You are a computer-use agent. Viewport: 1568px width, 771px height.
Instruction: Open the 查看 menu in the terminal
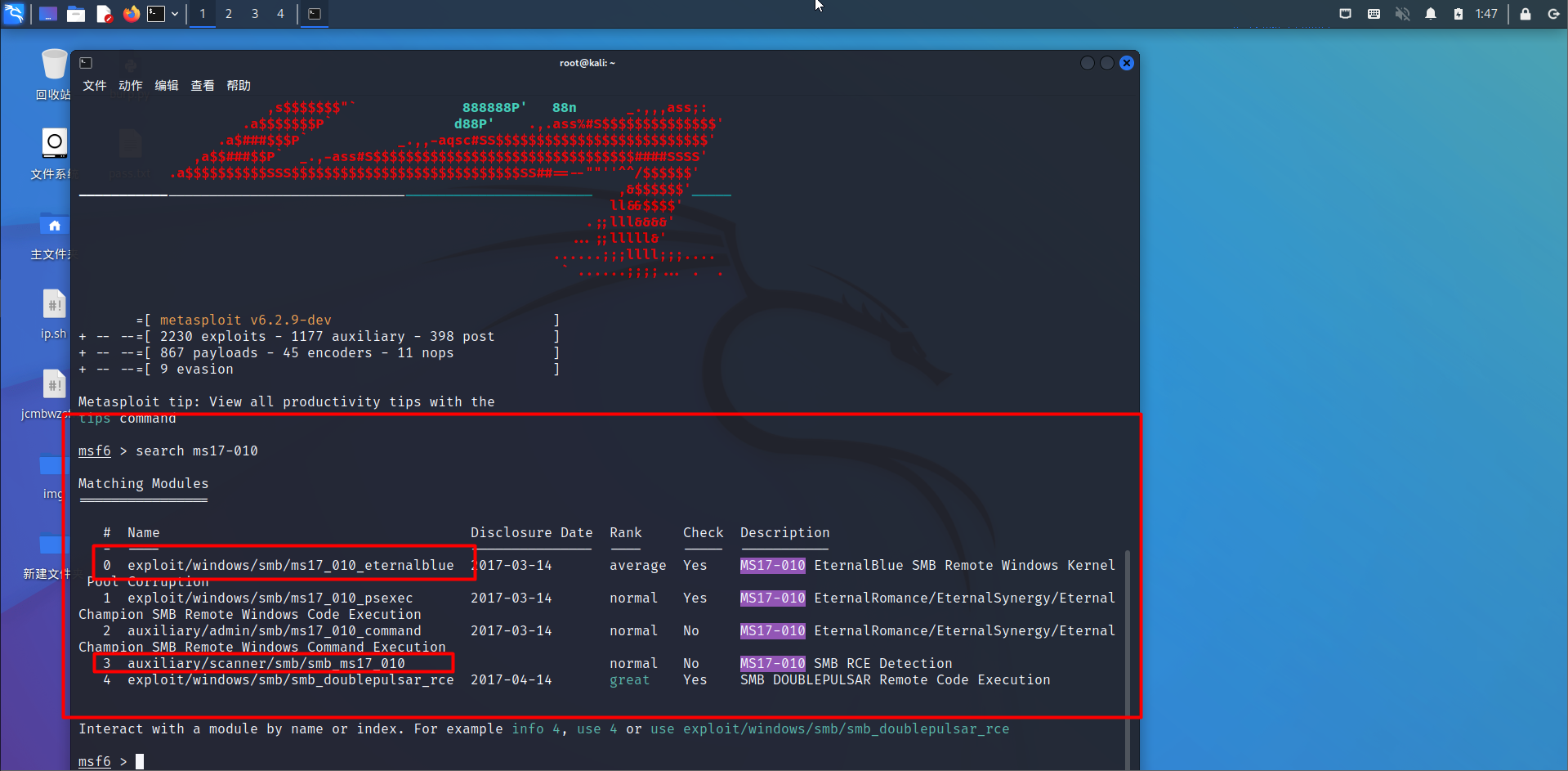pyautogui.click(x=203, y=86)
